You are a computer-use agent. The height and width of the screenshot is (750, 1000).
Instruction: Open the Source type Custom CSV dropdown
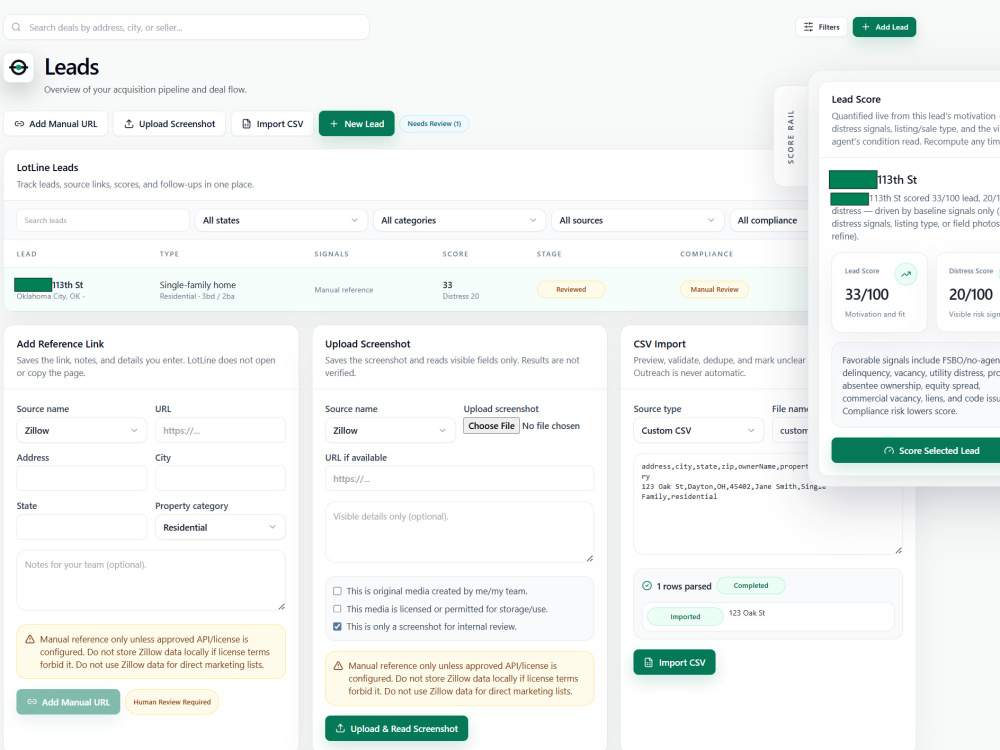click(x=698, y=430)
